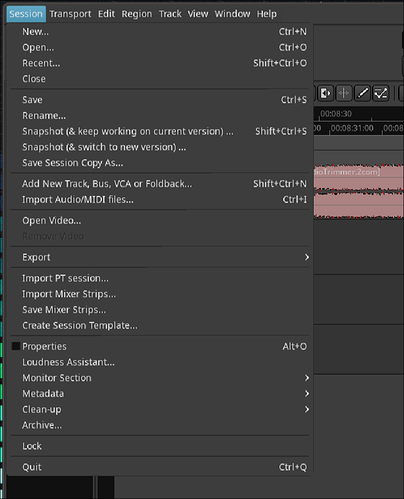Select Open Video... entry
The height and width of the screenshot is (499, 404).
coord(160,221)
